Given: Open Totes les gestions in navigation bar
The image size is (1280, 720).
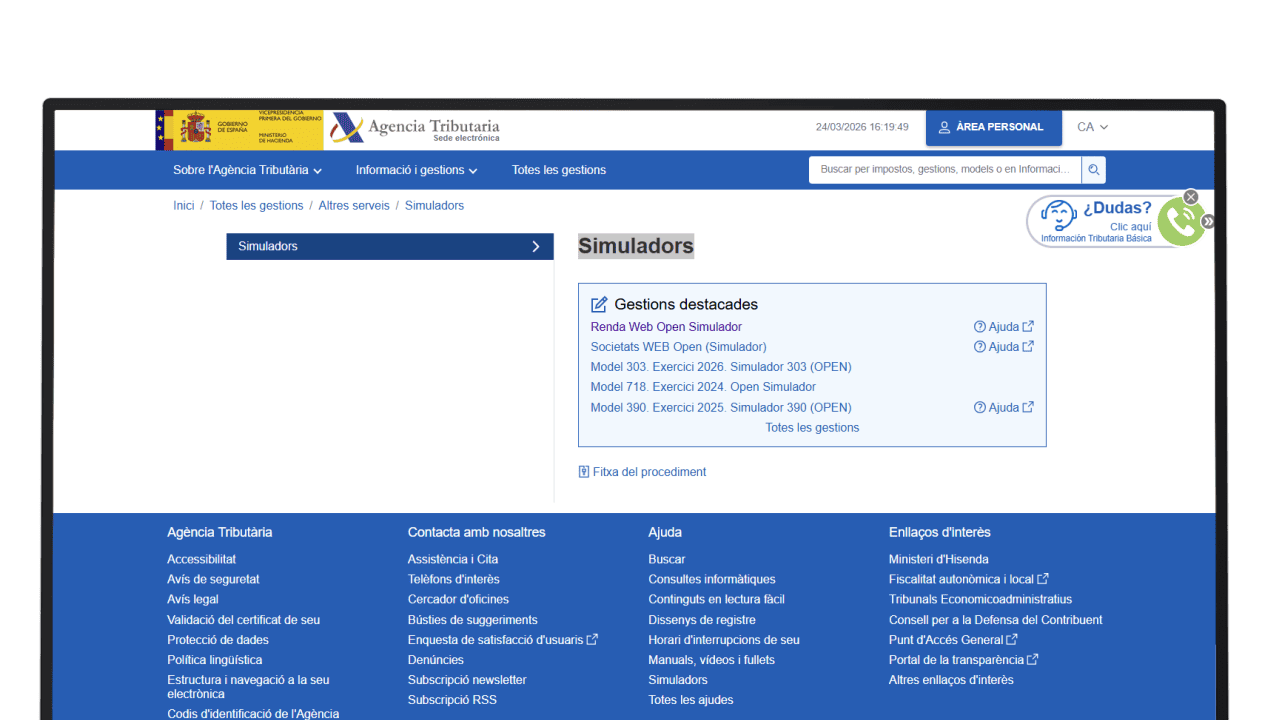Looking at the screenshot, I should (x=559, y=170).
